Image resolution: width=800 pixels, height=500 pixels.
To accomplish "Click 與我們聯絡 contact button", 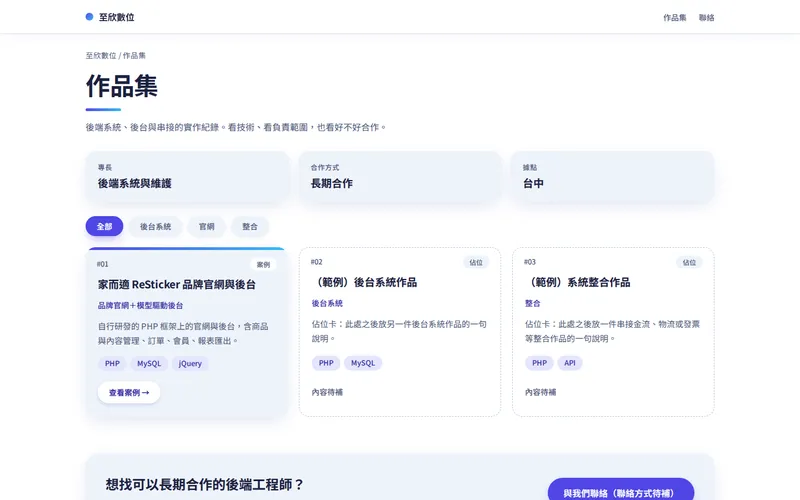I will click(621, 493).
